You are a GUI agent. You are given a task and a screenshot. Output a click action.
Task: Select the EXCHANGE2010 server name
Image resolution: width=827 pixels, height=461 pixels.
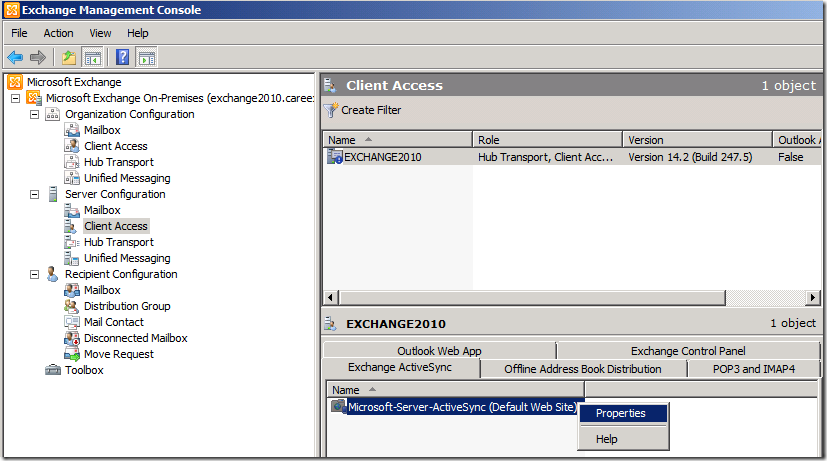point(383,157)
